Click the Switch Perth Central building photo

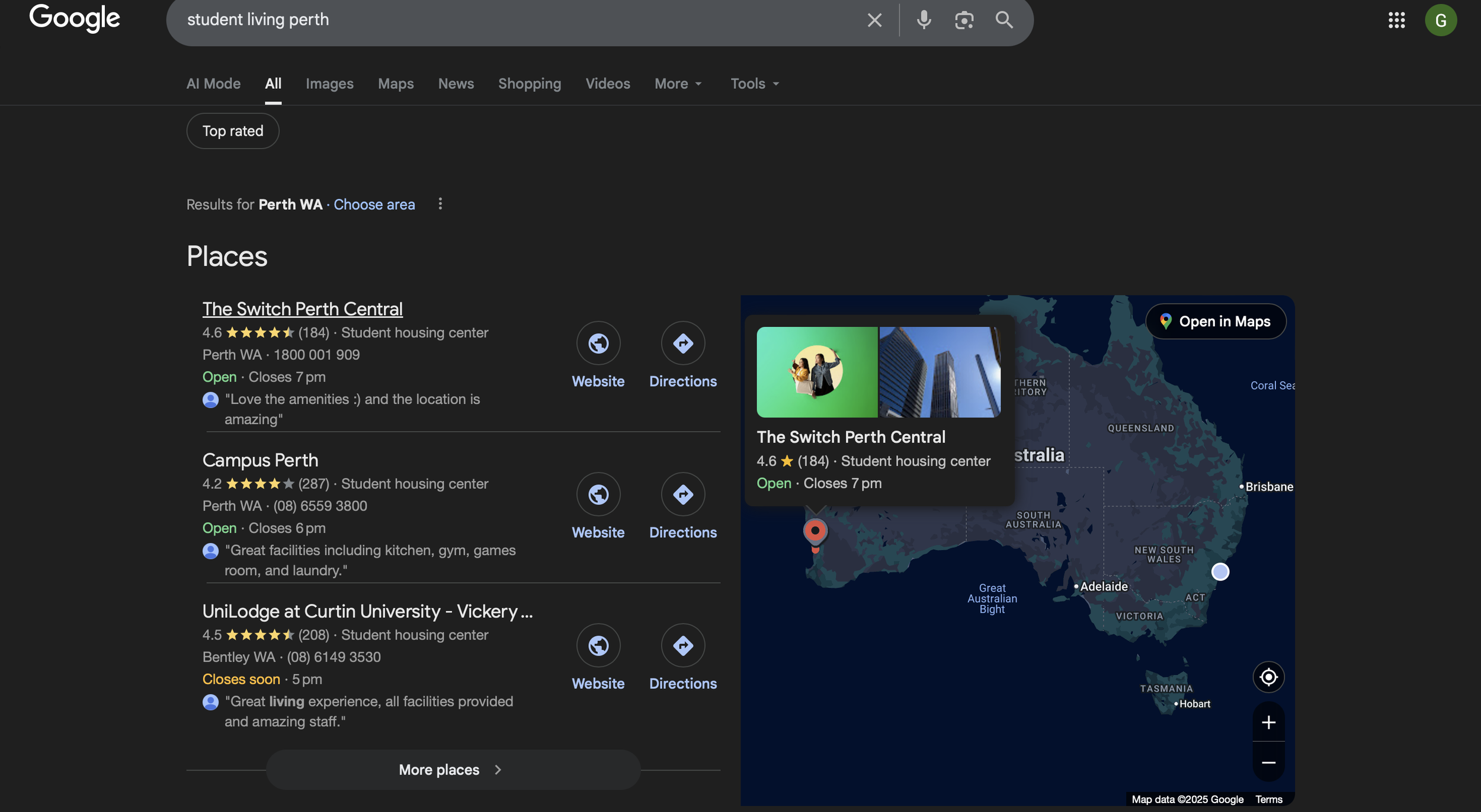click(x=940, y=372)
